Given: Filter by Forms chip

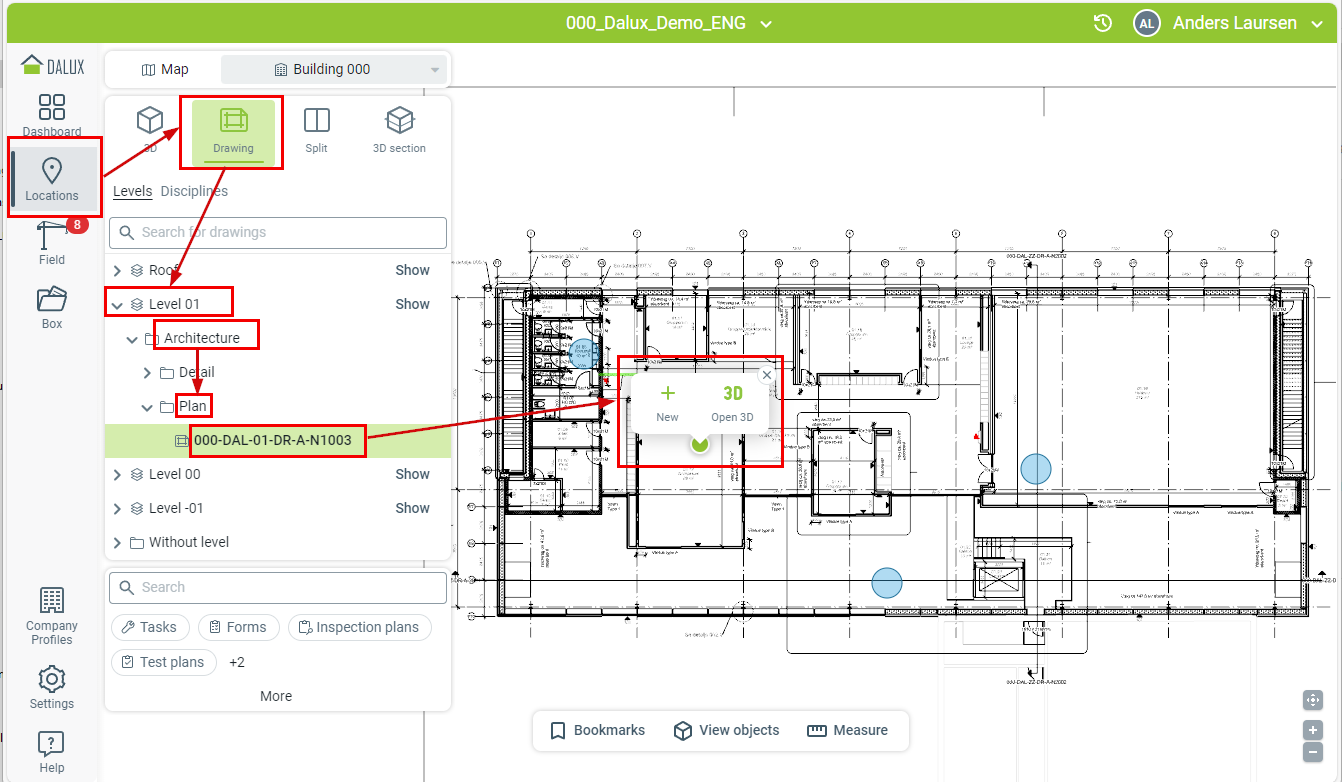Looking at the screenshot, I should (238, 627).
